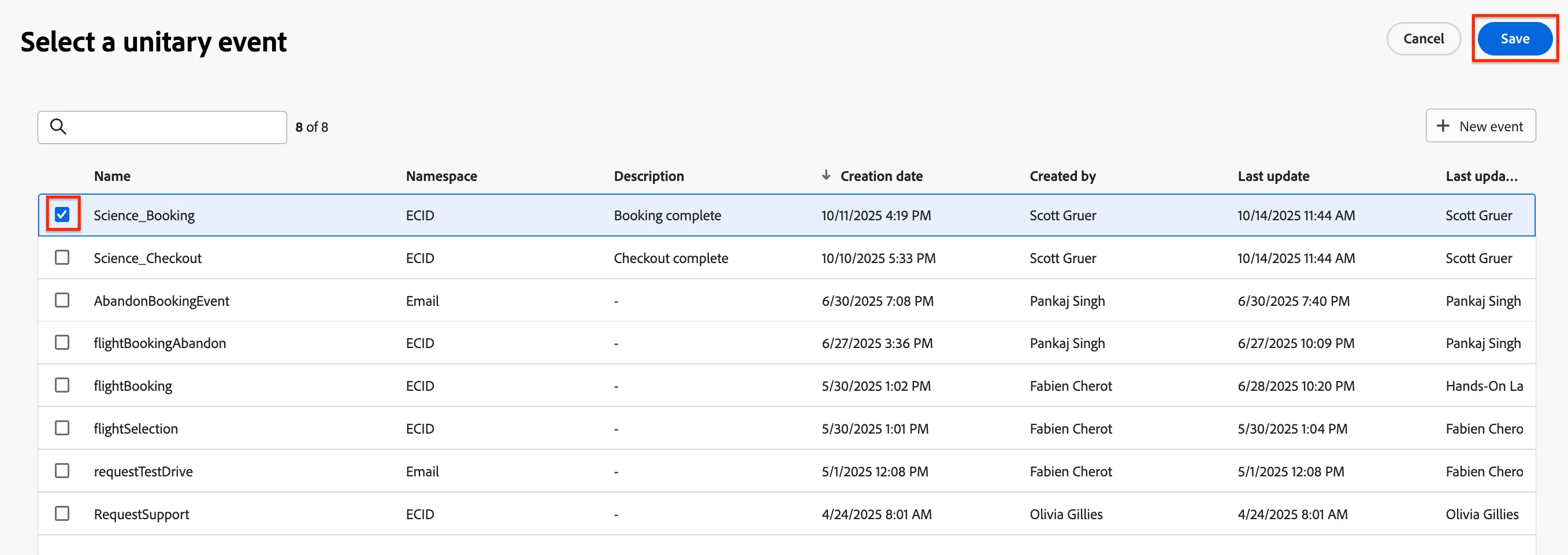The image size is (1568, 555).
Task: Check the flightSelection checkbox
Action: tap(62, 428)
